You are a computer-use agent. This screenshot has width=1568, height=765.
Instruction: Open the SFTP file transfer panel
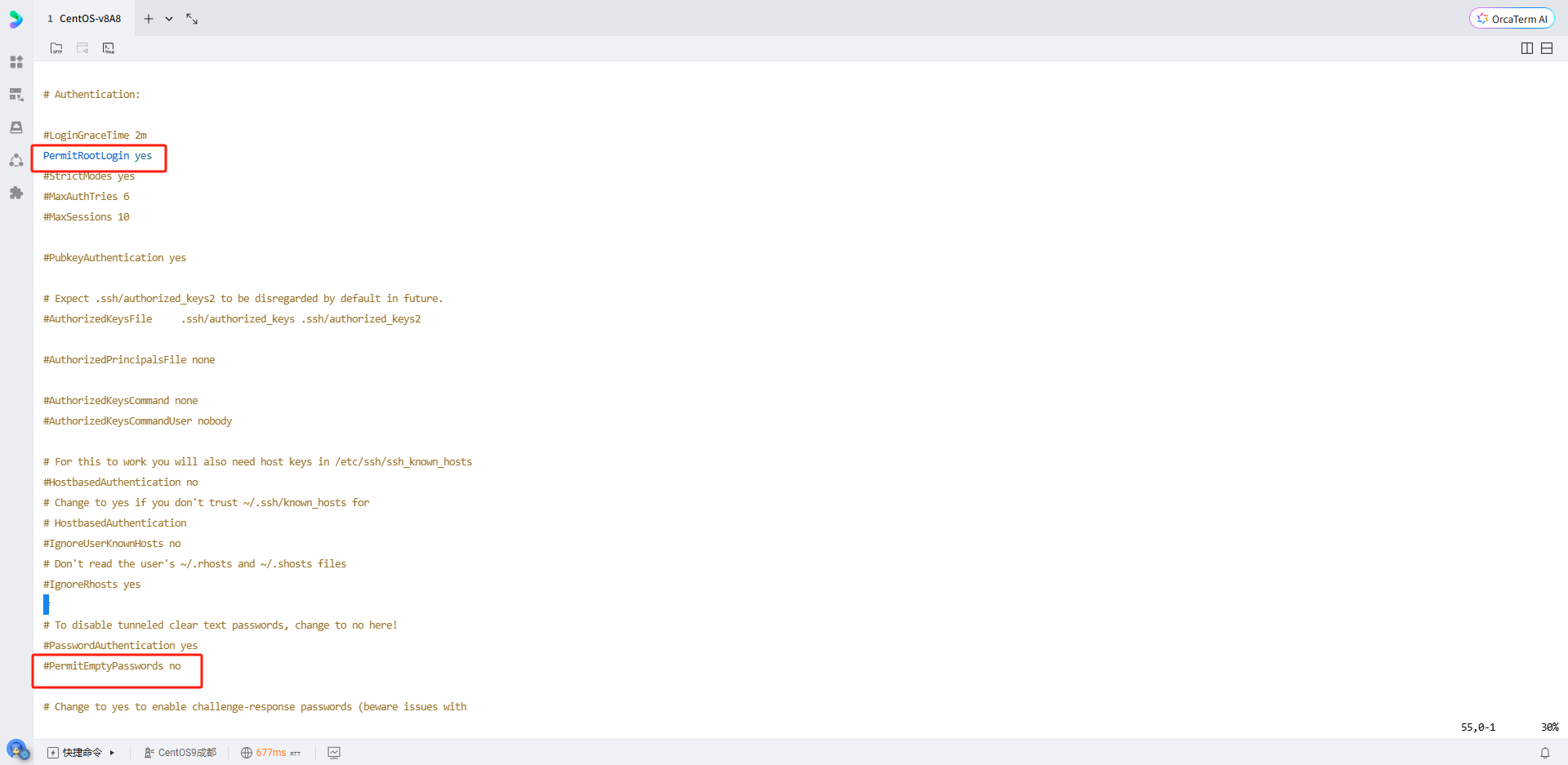click(56, 47)
